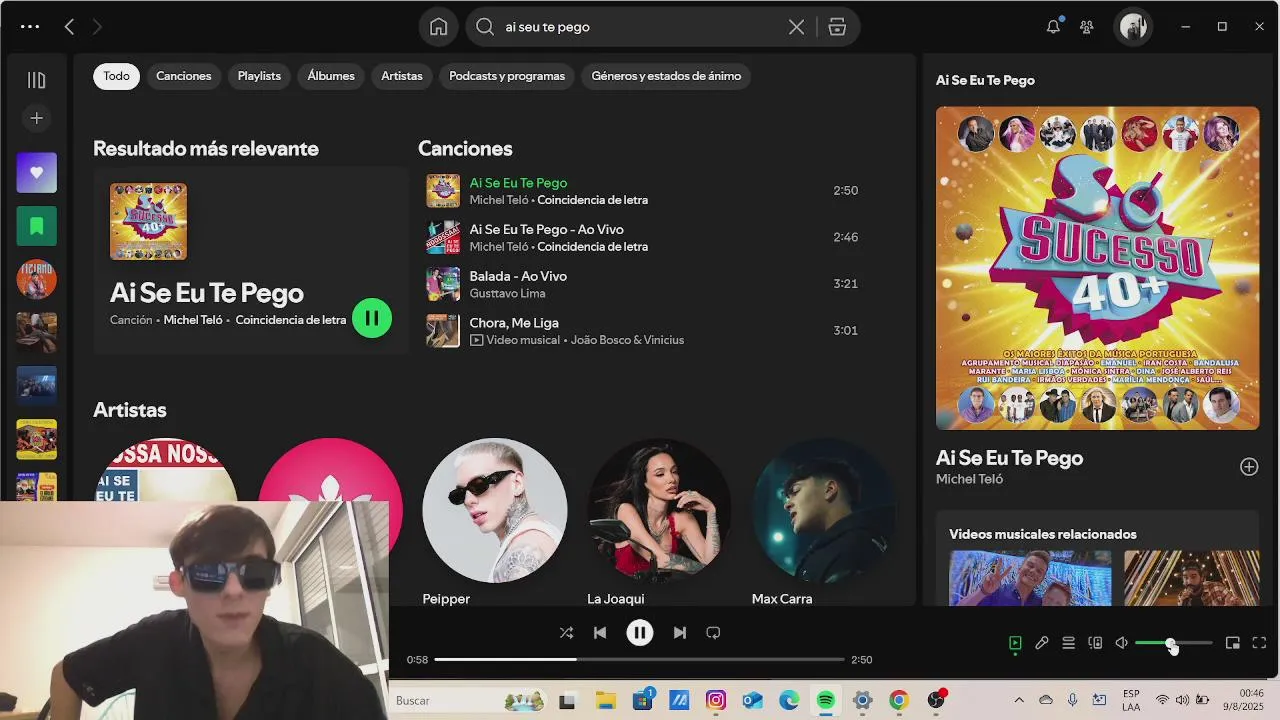Click the Ai Se Eu Te Pego panel song title

pyautogui.click(x=1009, y=458)
